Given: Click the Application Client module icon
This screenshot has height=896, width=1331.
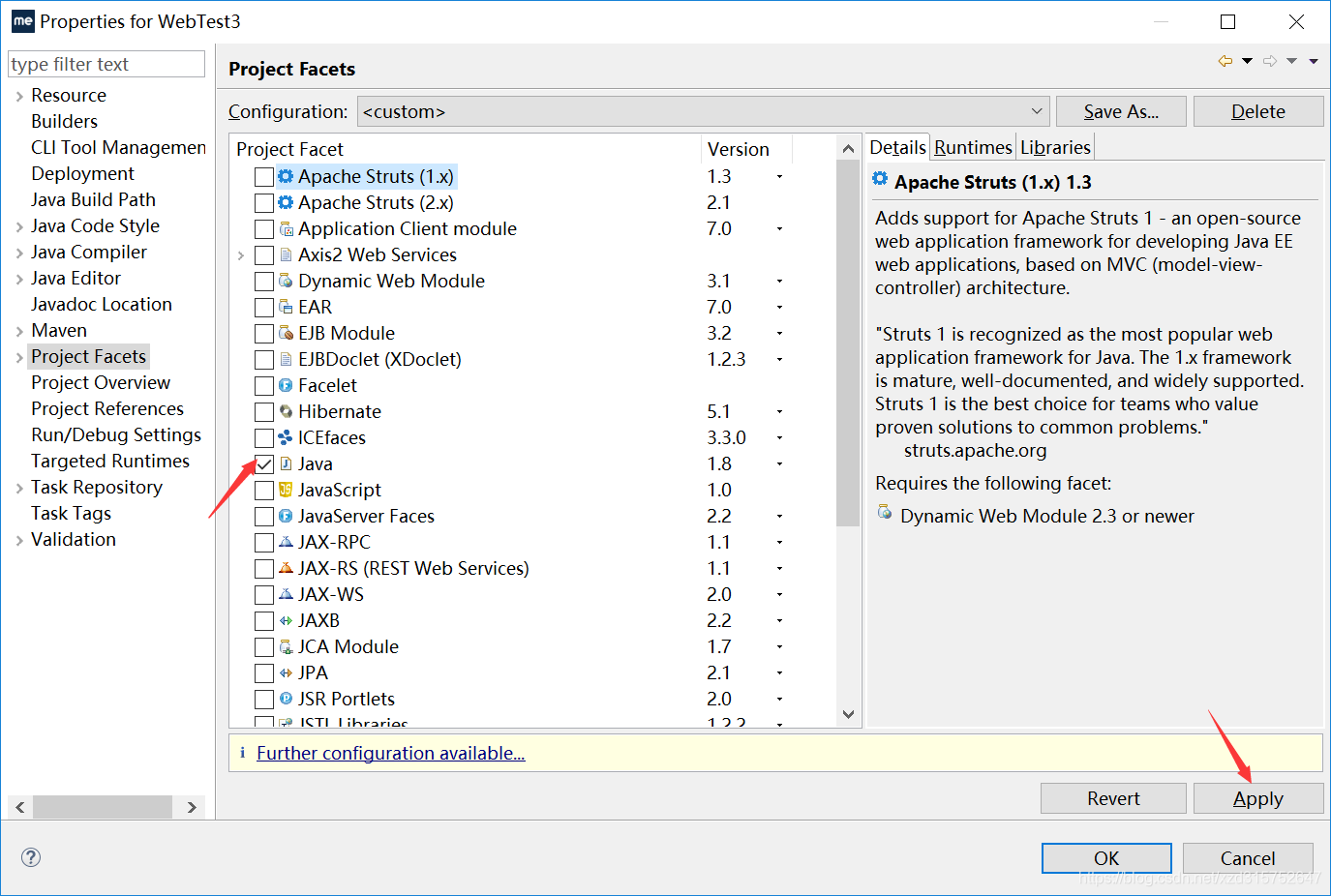Looking at the screenshot, I should coord(286,228).
